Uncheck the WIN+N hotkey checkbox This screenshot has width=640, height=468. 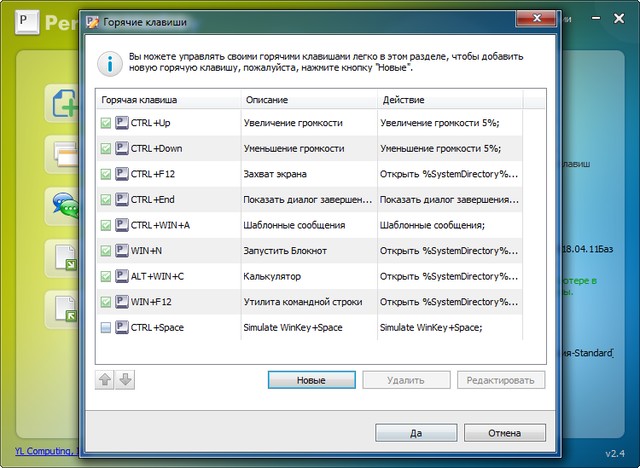coord(106,251)
